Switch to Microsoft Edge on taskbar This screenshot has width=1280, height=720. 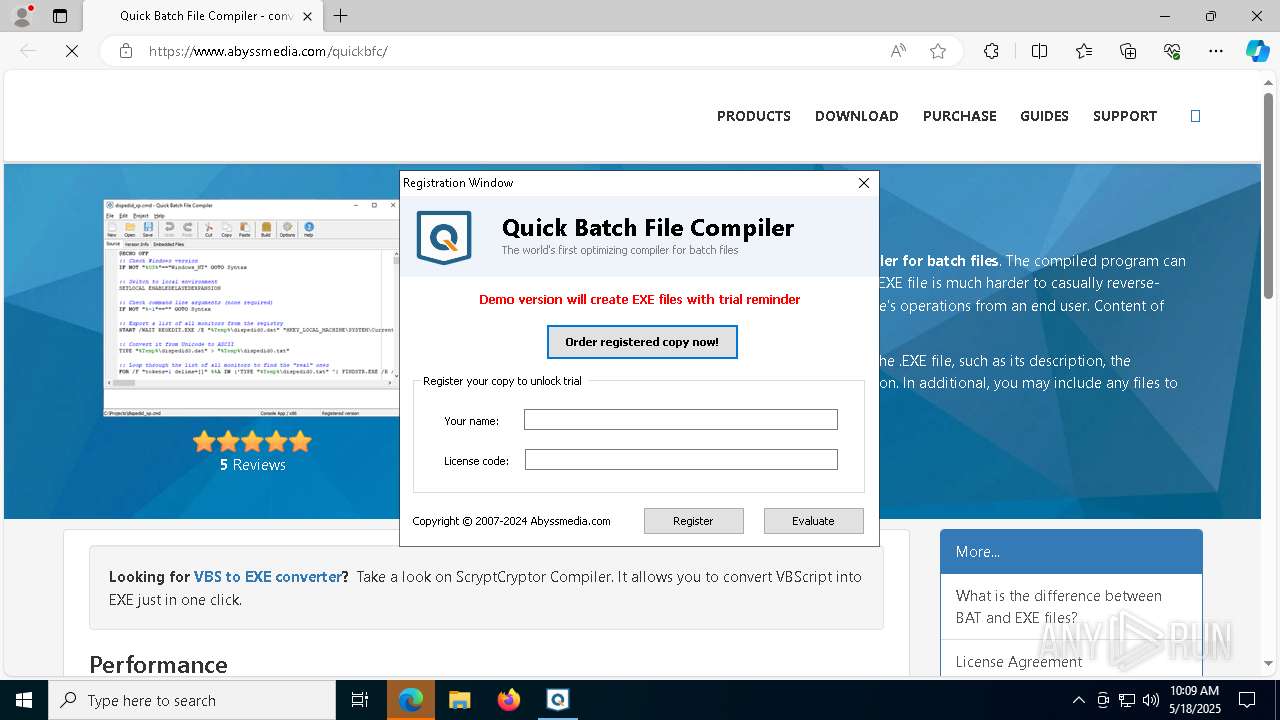click(x=411, y=700)
